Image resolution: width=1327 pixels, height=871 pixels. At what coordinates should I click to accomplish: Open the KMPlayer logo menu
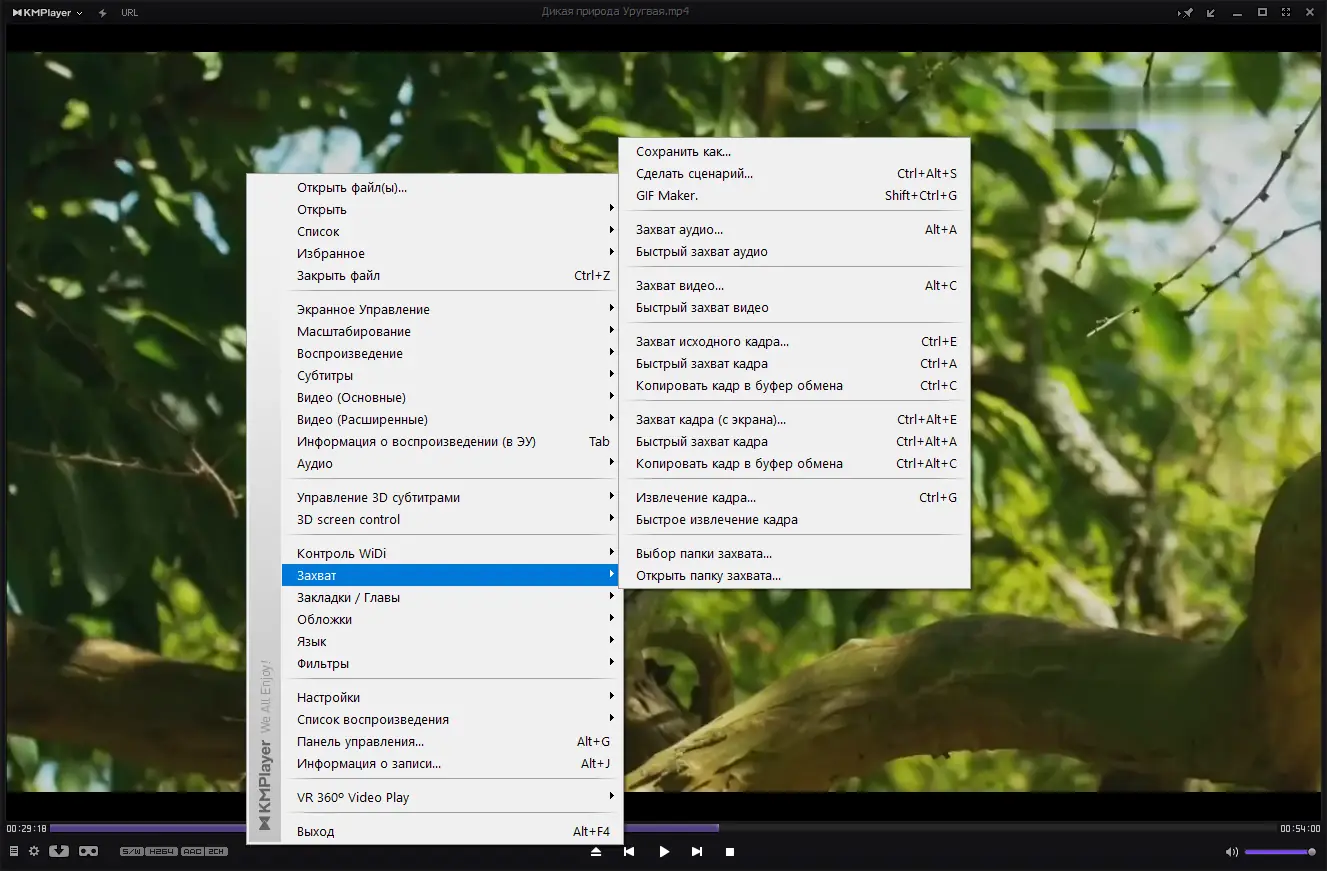point(47,13)
